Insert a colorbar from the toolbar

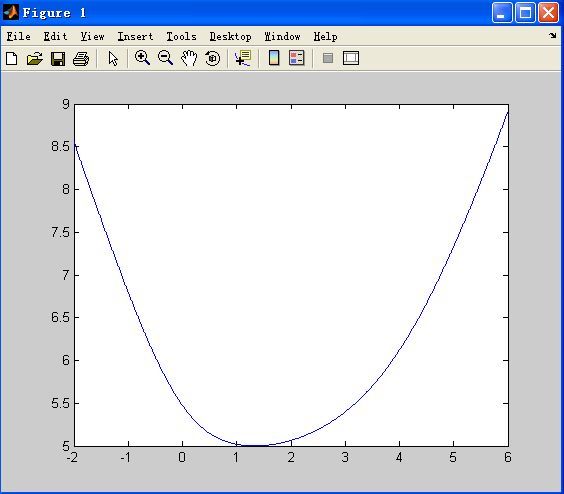coord(274,58)
